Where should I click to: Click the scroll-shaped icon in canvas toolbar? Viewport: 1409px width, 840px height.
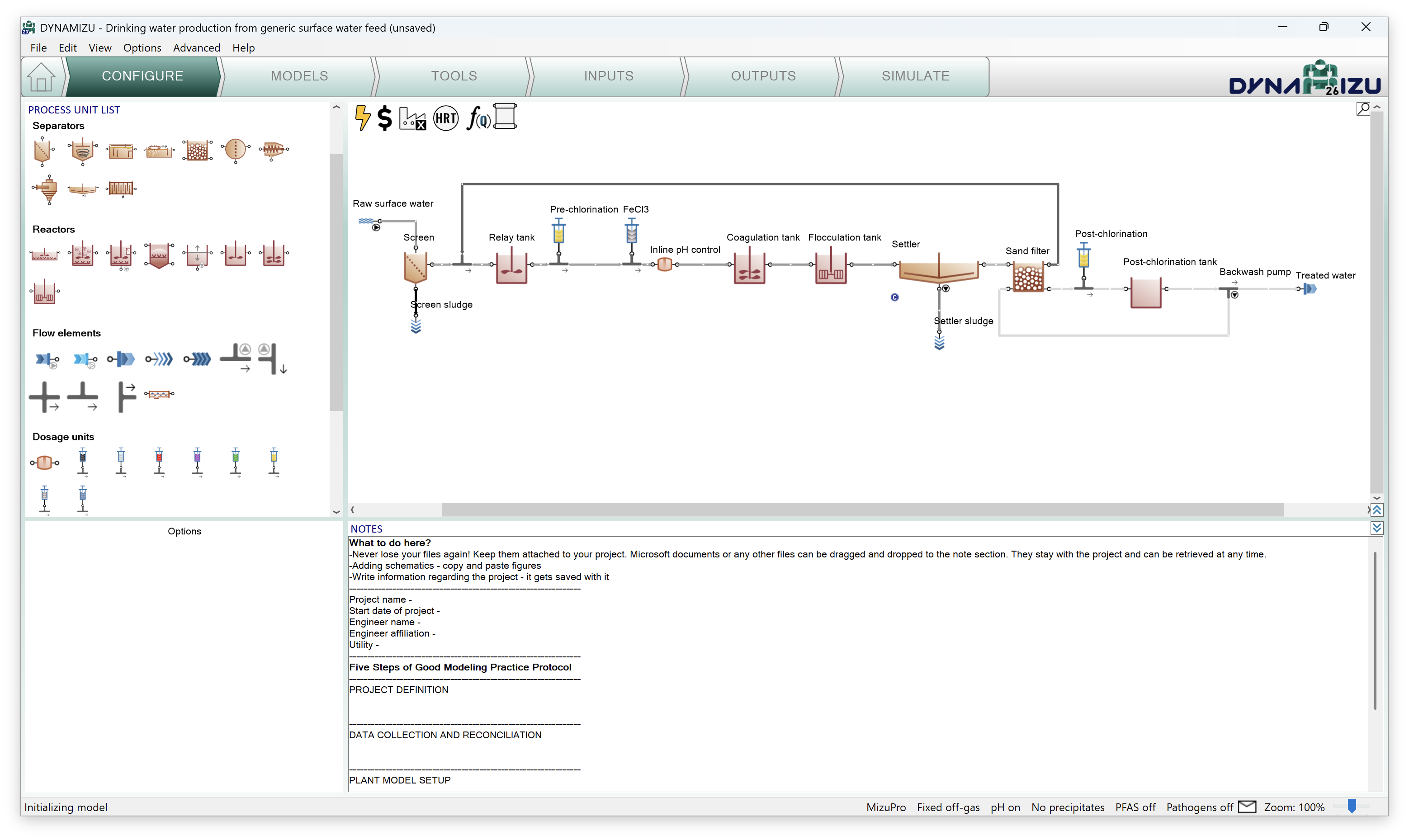pos(505,116)
